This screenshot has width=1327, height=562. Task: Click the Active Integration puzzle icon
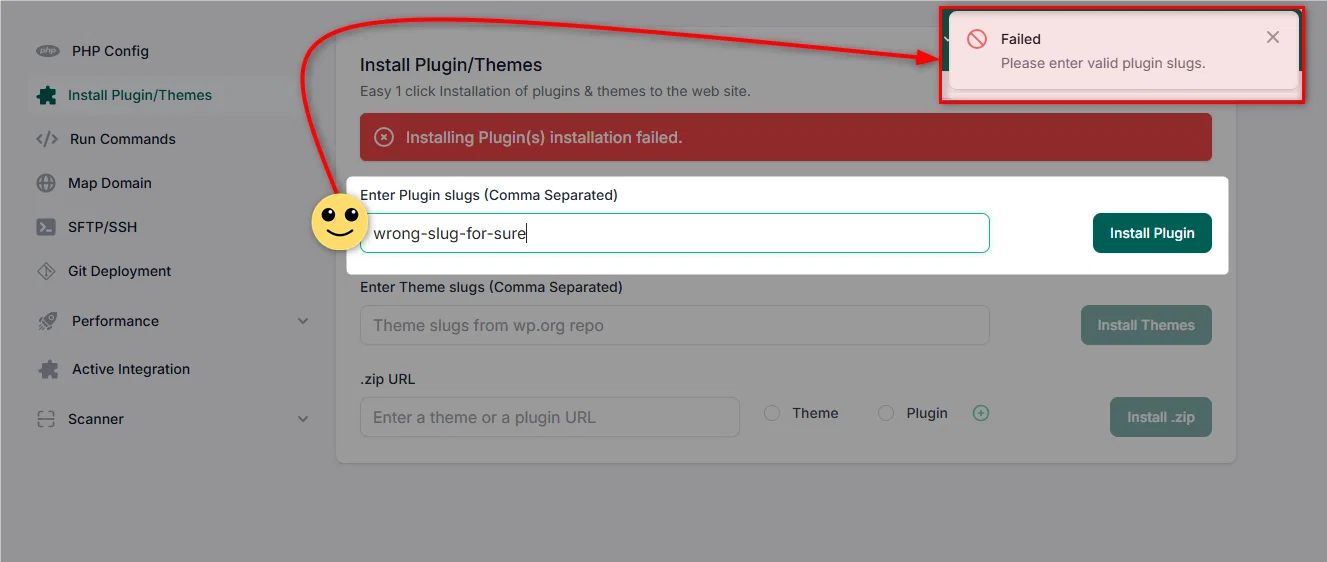[x=47, y=369]
